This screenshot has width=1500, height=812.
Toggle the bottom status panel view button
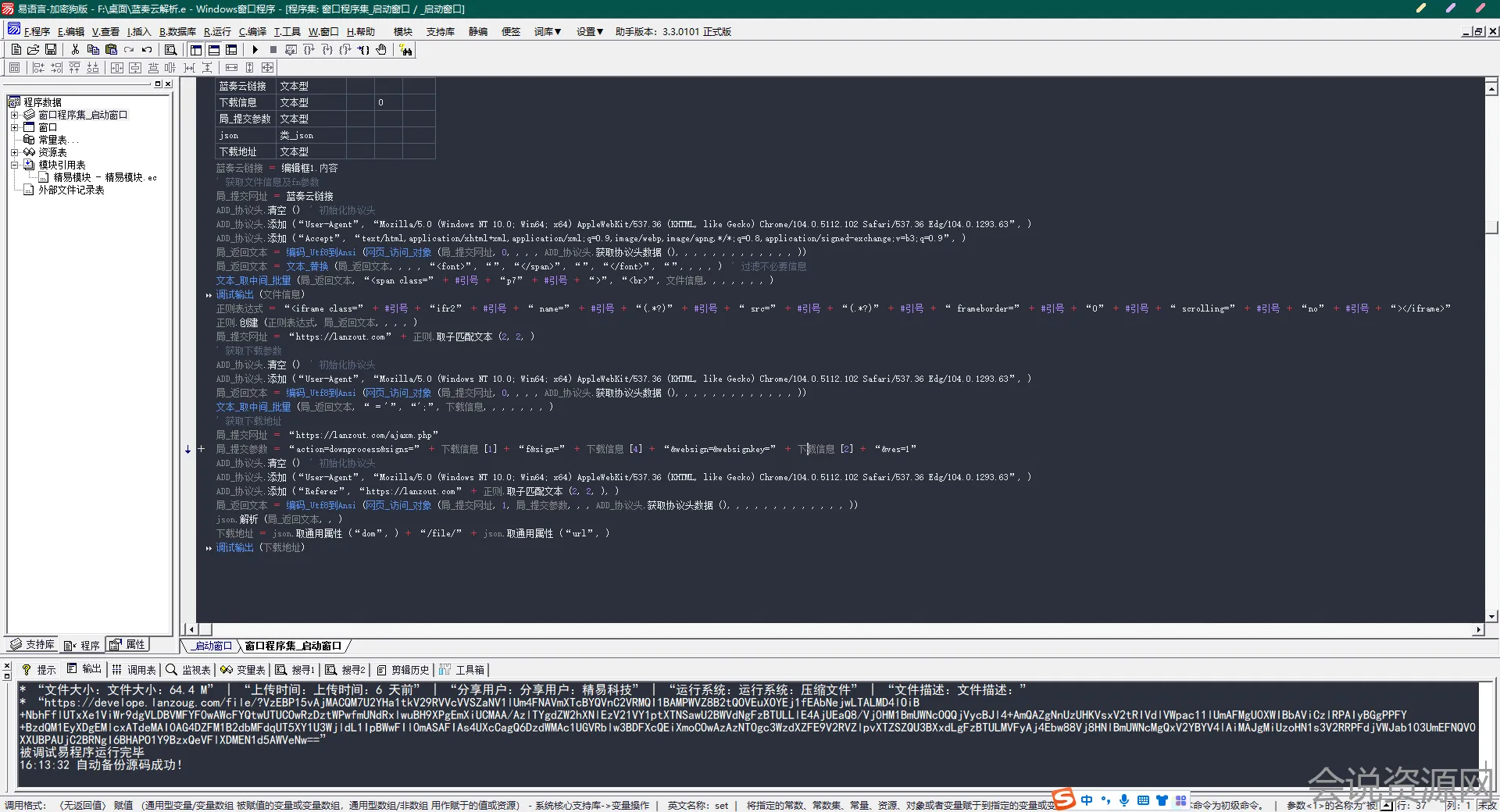213,50
